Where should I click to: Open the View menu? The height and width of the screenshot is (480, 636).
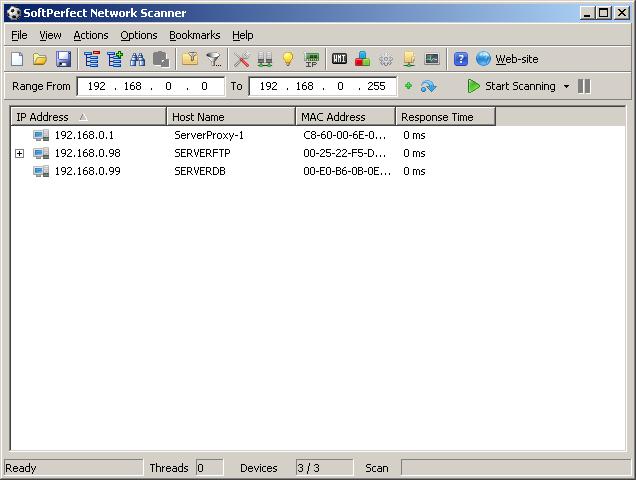pyautogui.click(x=50, y=35)
